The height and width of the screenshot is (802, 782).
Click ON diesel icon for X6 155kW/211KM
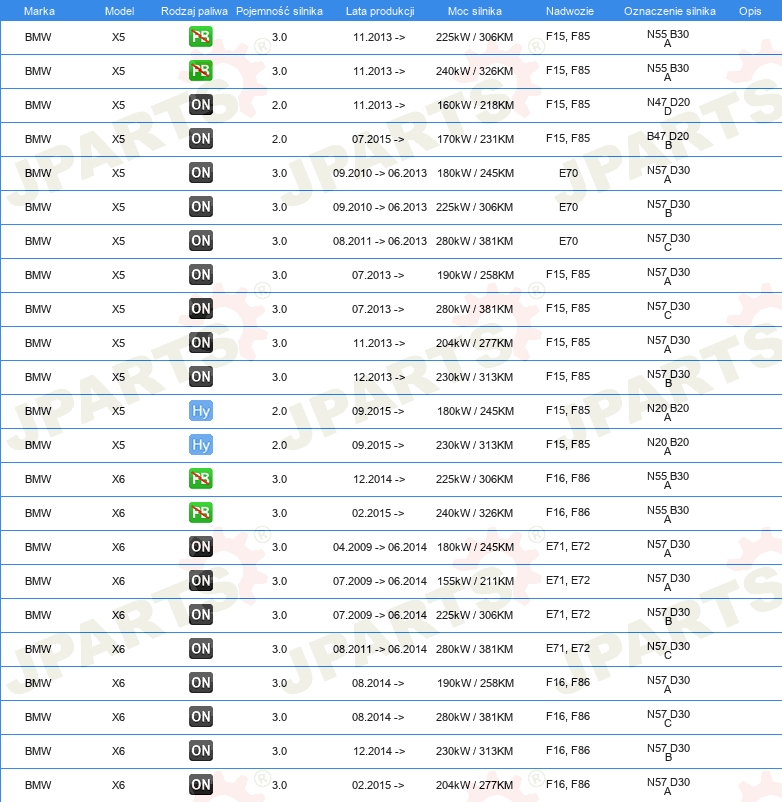pos(200,581)
